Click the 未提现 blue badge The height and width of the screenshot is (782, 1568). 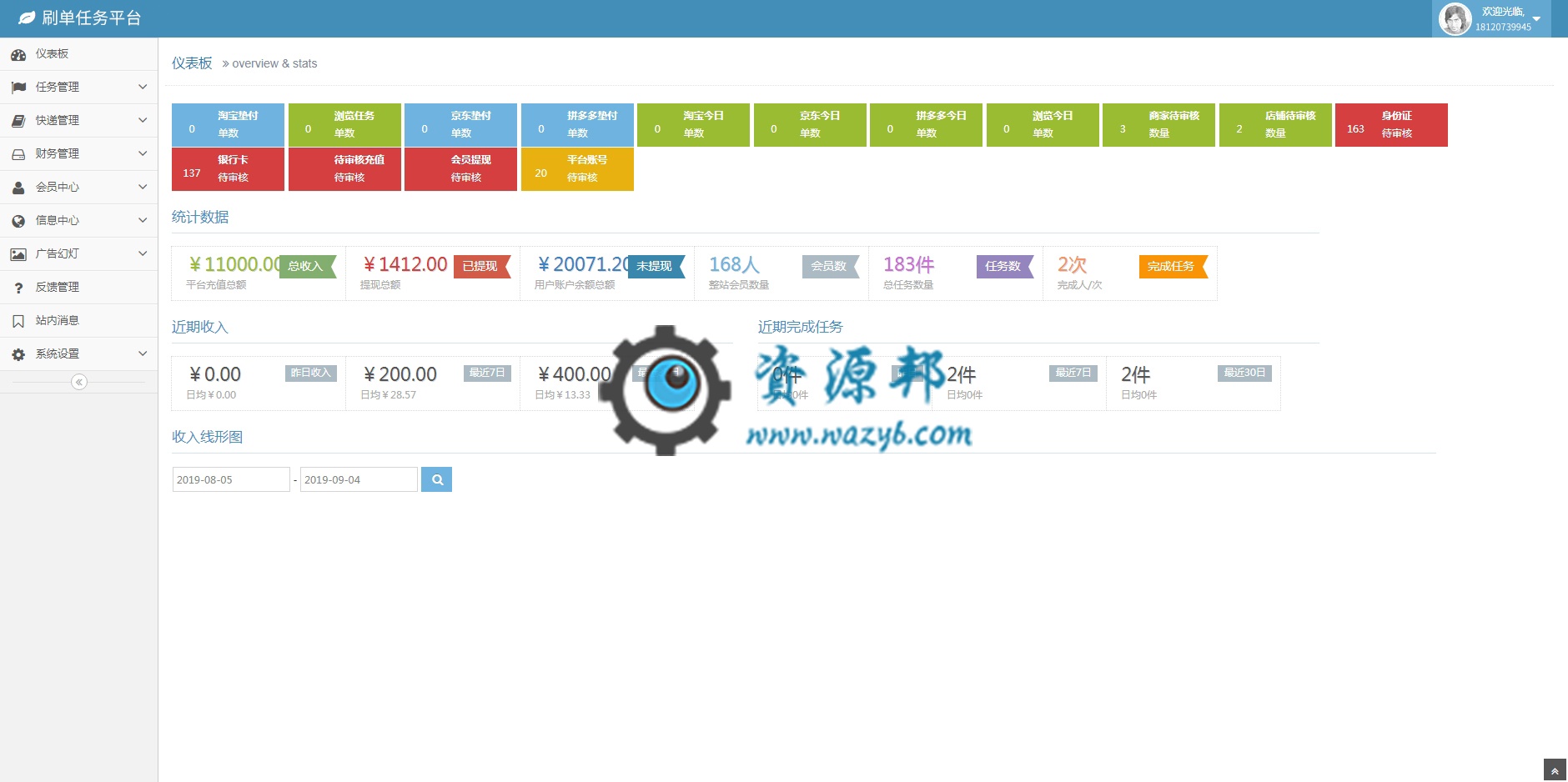(x=656, y=266)
